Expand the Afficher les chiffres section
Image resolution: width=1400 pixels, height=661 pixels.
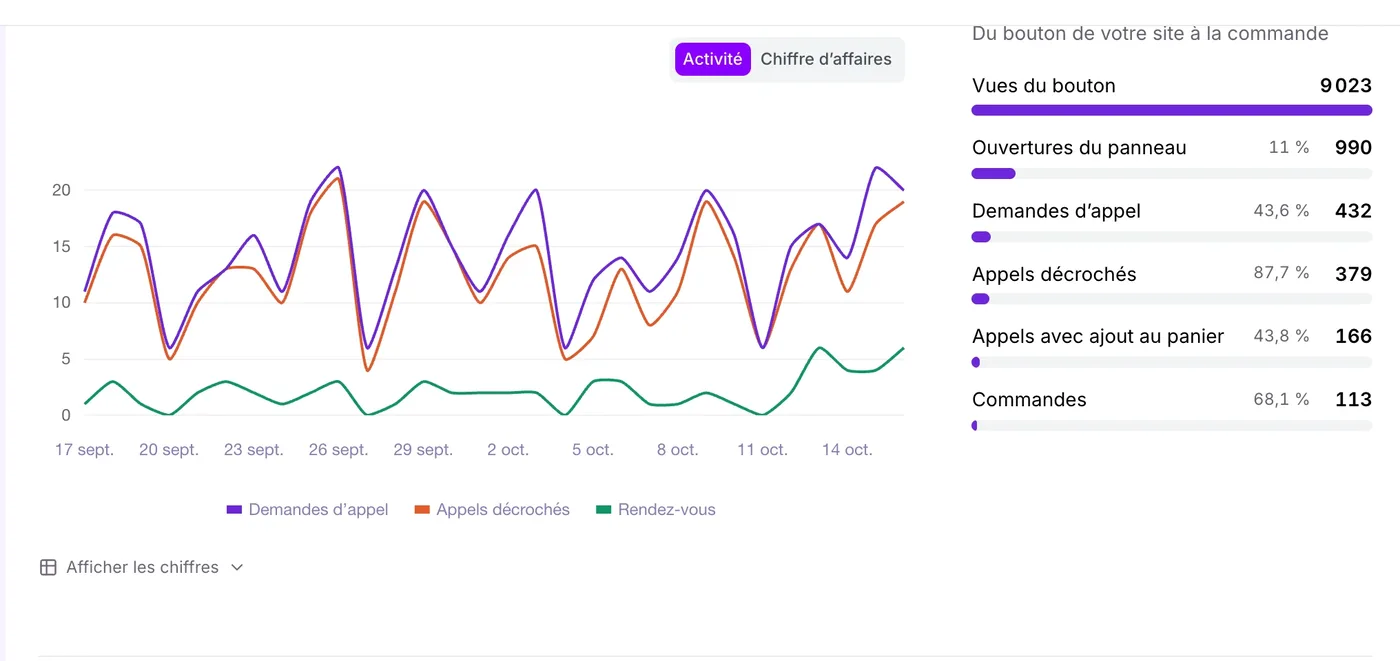point(142,567)
